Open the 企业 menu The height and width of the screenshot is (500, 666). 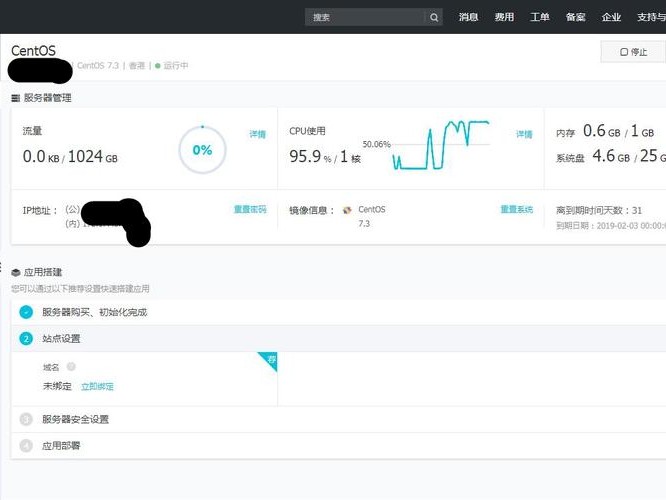point(611,17)
